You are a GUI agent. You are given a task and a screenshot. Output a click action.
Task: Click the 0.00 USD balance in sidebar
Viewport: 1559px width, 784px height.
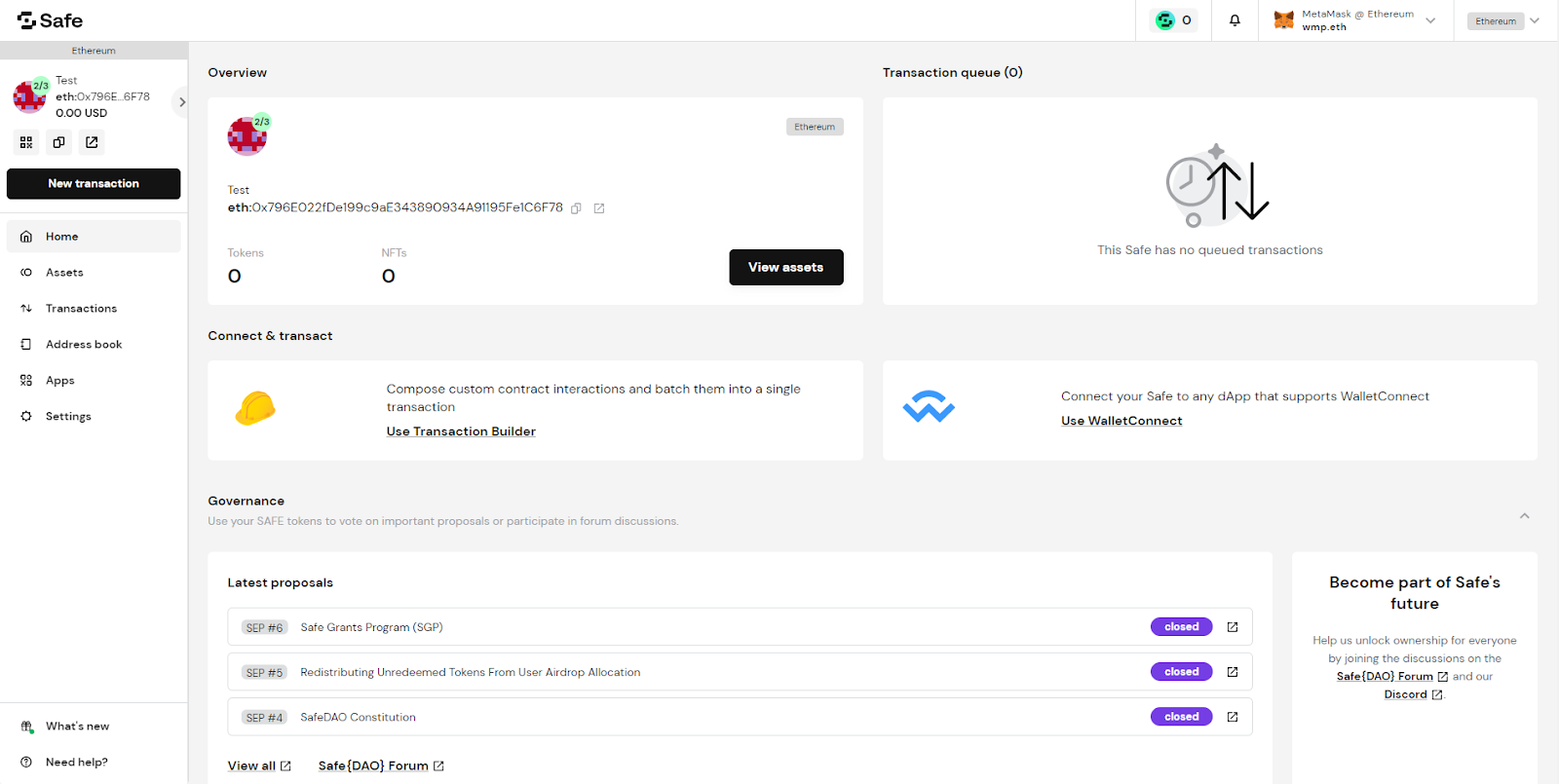pos(82,113)
